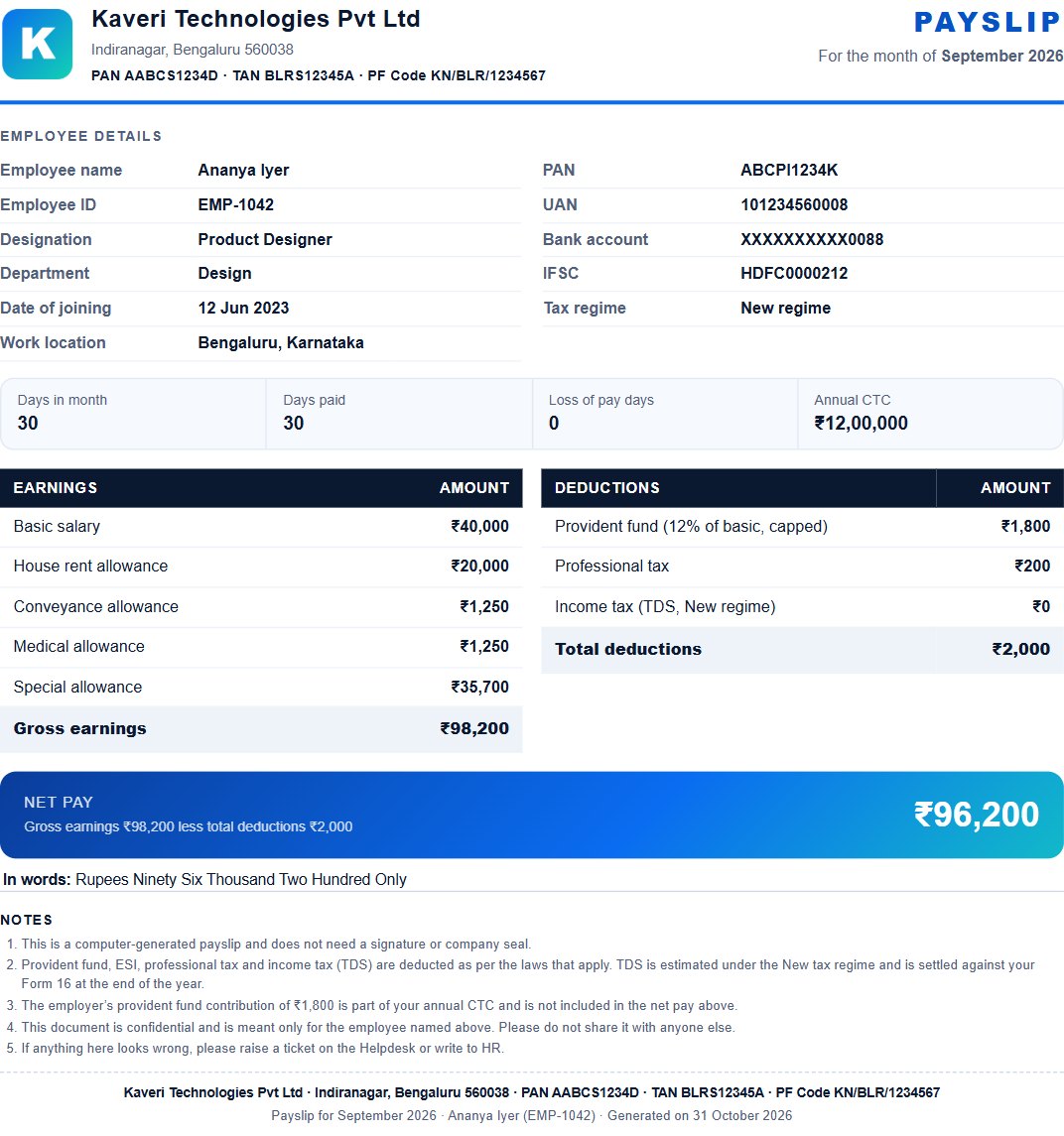Click the NOTES heading
Image resolution: width=1064 pixels, height=1136 pixels.
(26, 920)
